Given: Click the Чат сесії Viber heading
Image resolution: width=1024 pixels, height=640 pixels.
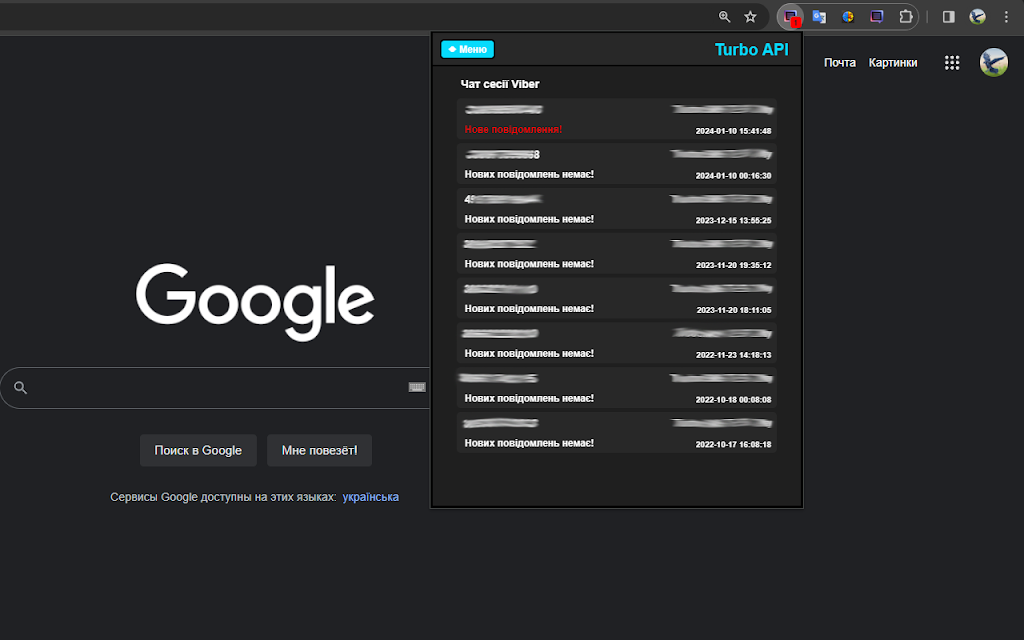Looking at the screenshot, I should pyautogui.click(x=500, y=84).
